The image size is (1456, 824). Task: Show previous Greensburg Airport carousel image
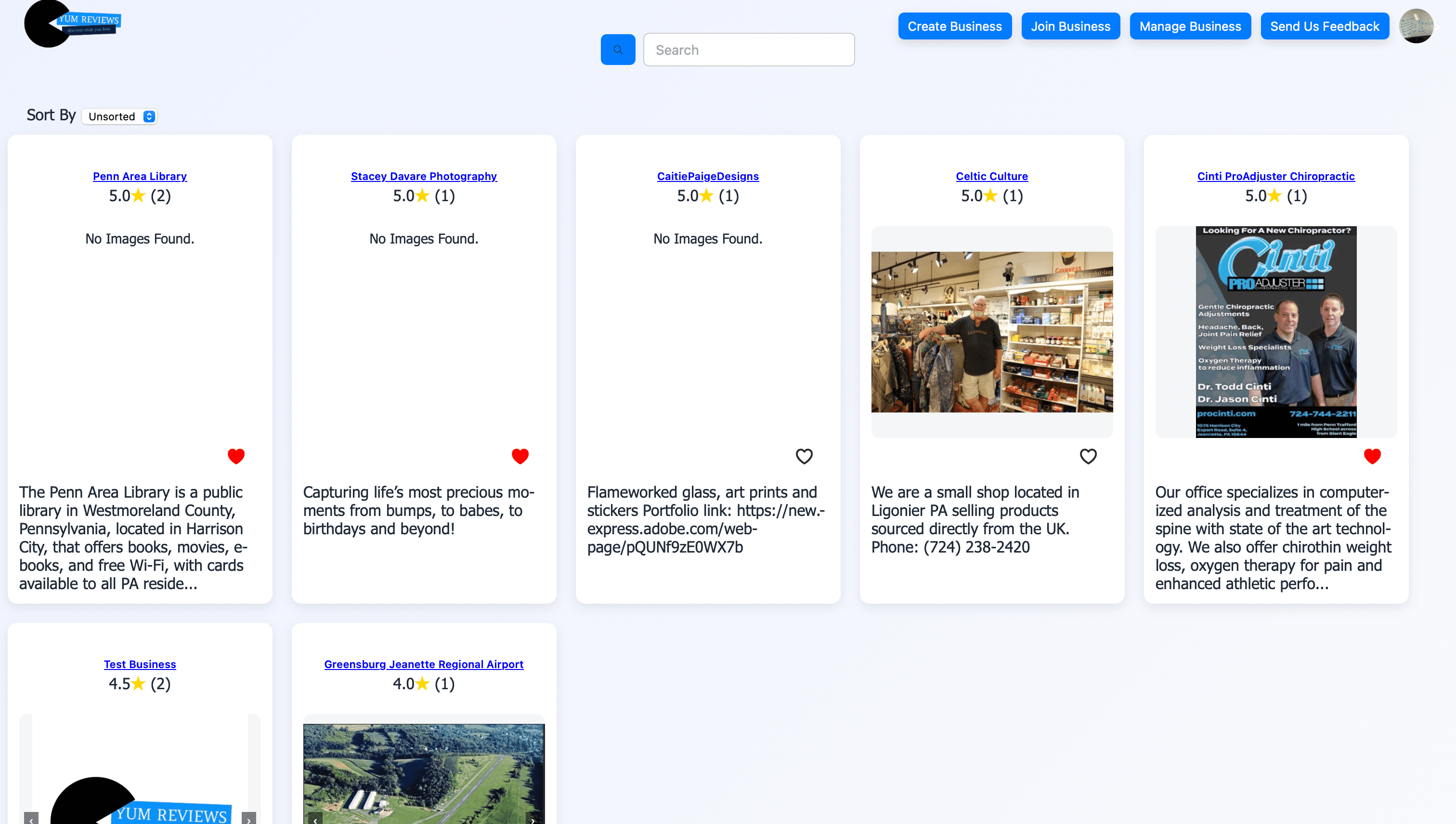[x=315, y=818]
